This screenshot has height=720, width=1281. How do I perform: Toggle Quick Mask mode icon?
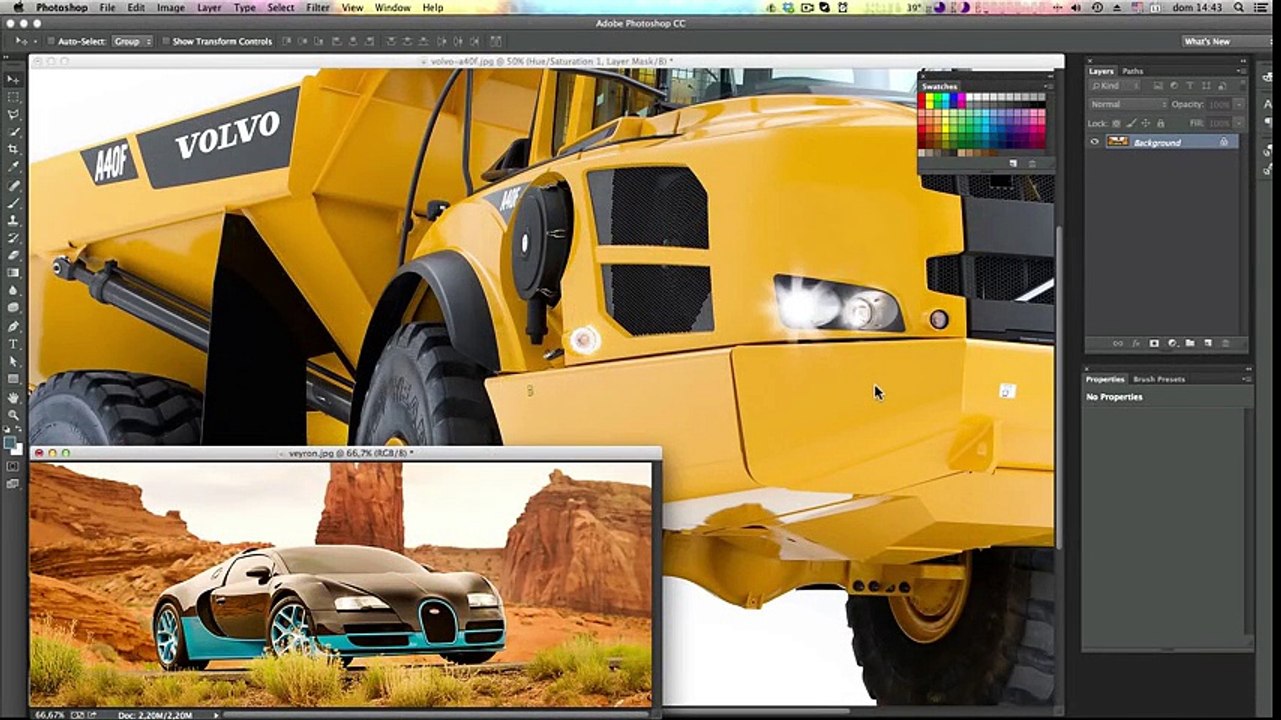click(12, 466)
